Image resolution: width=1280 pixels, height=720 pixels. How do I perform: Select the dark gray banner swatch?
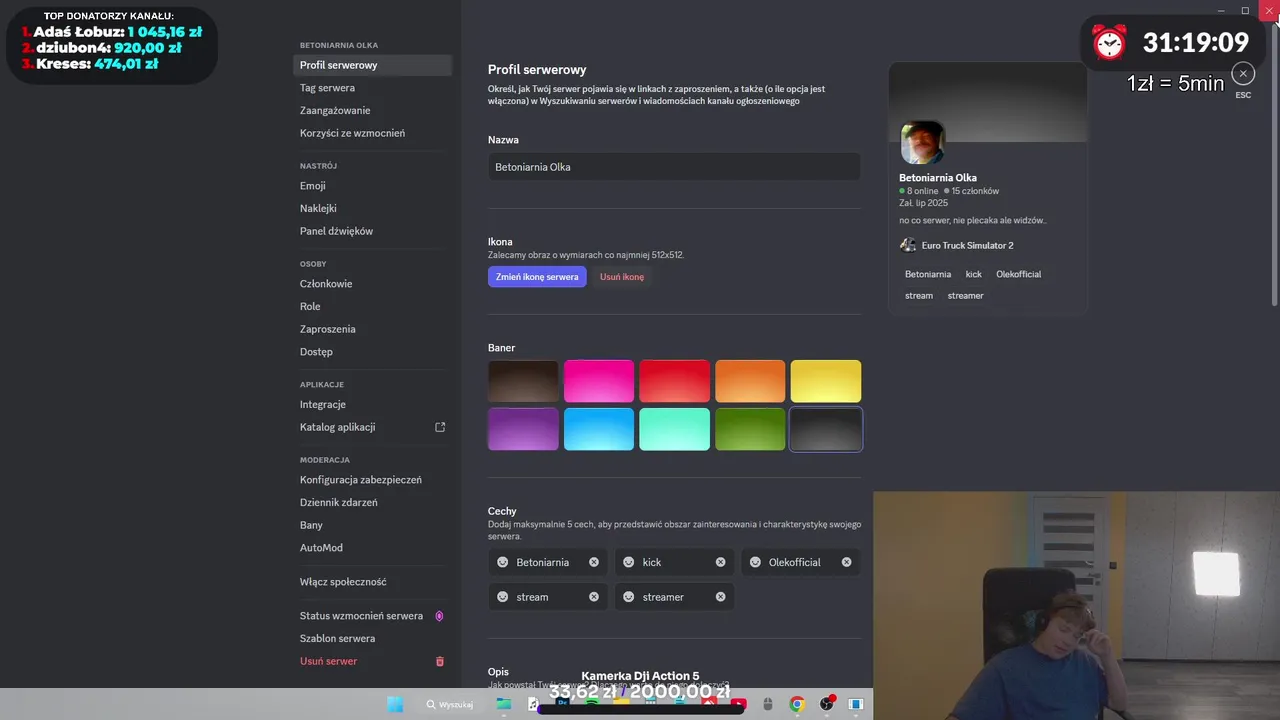click(x=826, y=429)
